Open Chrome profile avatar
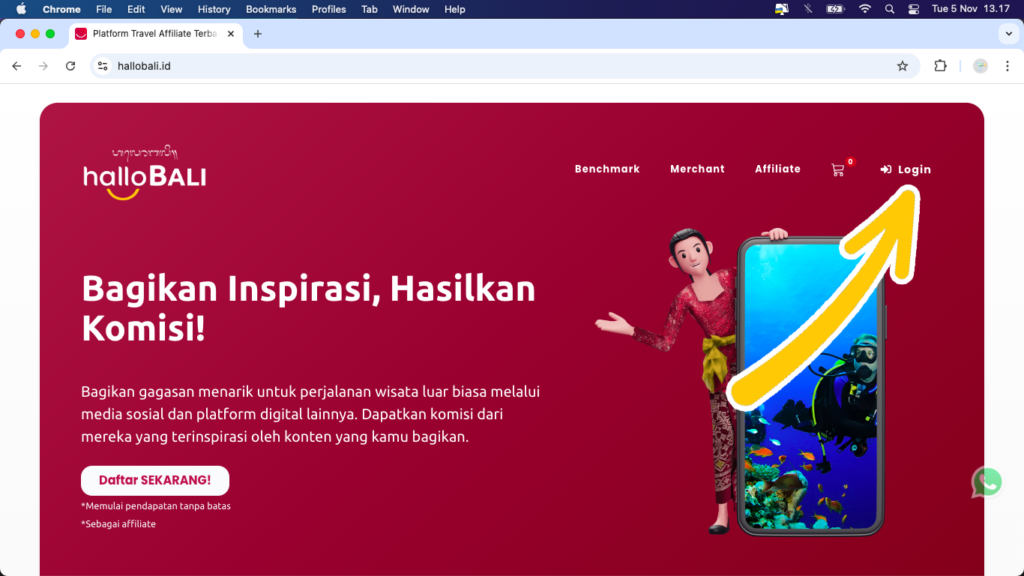Image resolution: width=1024 pixels, height=576 pixels. [x=980, y=66]
